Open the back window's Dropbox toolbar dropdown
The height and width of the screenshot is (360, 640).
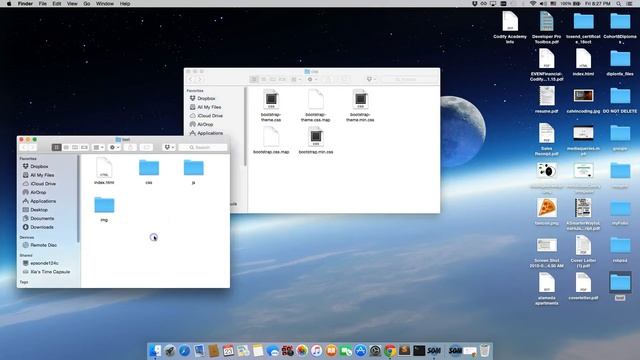[371, 79]
